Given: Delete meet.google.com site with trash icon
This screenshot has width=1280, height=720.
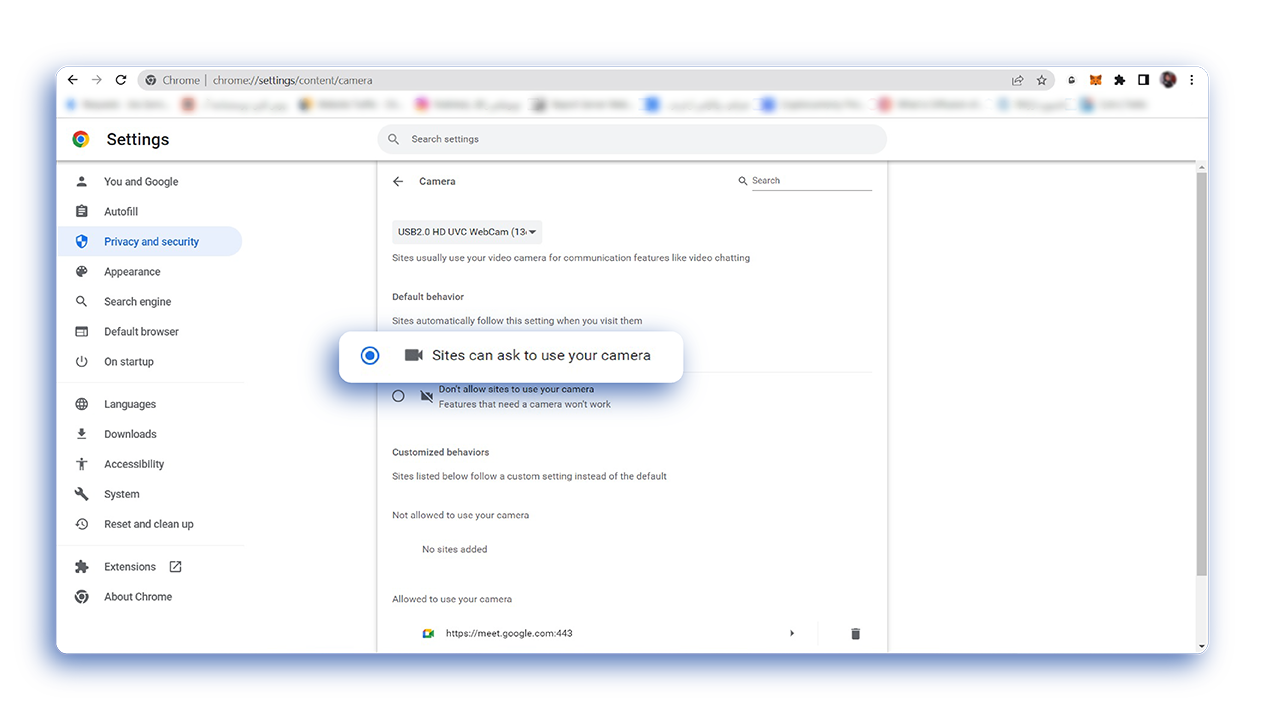Looking at the screenshot, I should coord(855,633).
